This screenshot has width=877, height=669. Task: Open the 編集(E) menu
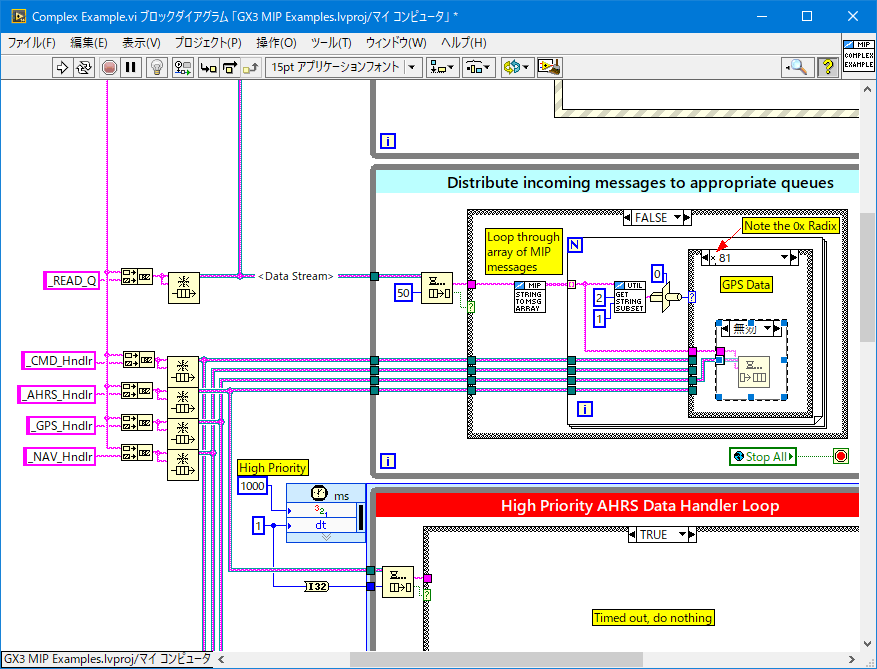(88, 43)
